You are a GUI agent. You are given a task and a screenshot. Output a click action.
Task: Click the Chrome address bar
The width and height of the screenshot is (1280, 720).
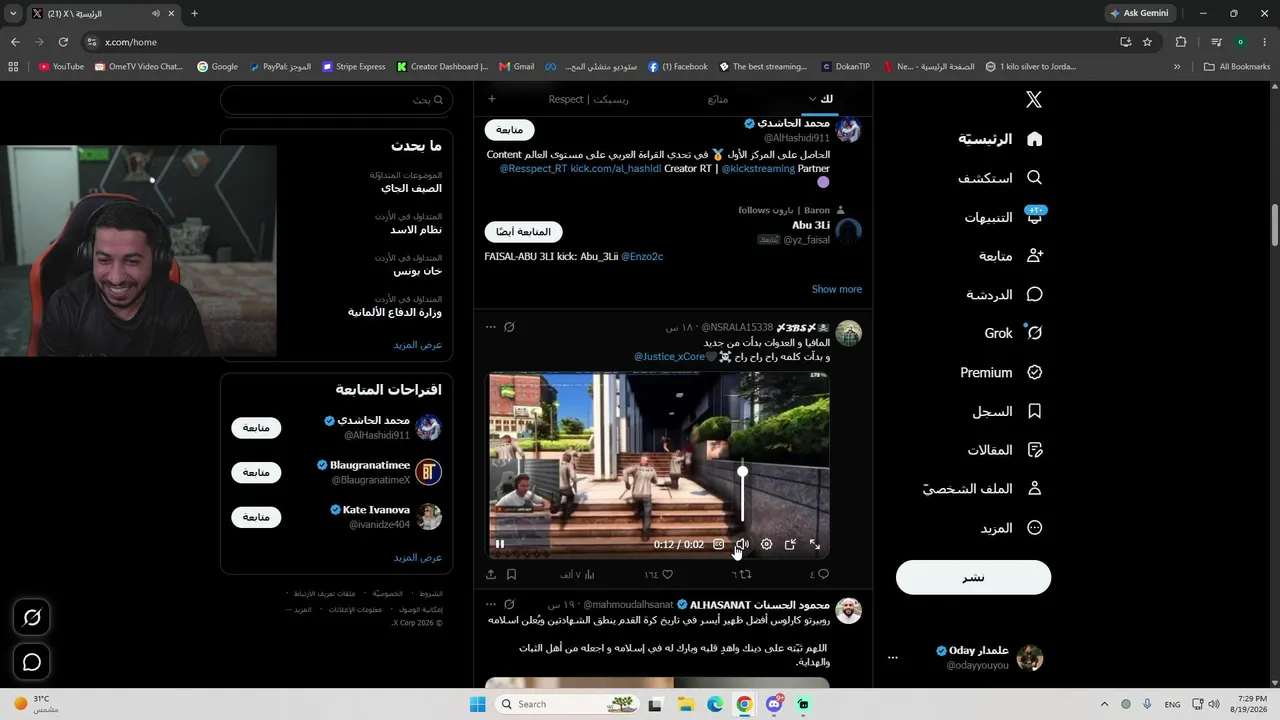(x=600, y=42)
